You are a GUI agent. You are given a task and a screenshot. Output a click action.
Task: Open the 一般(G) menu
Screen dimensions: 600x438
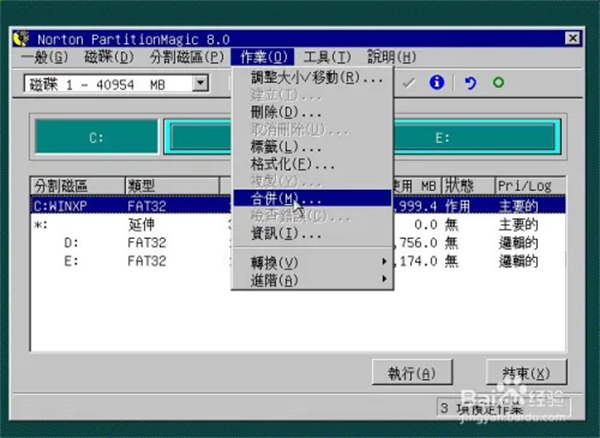[x=44, y=57]
